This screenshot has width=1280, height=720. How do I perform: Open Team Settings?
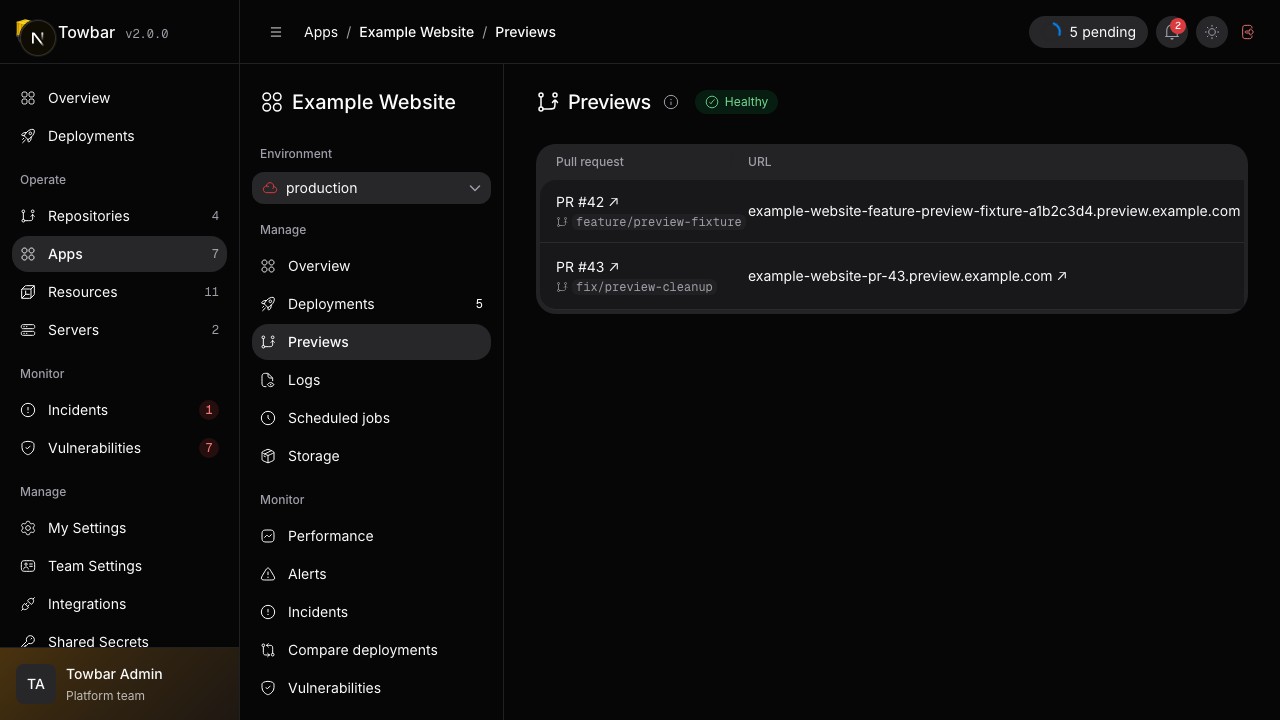[x=119, y=566]
